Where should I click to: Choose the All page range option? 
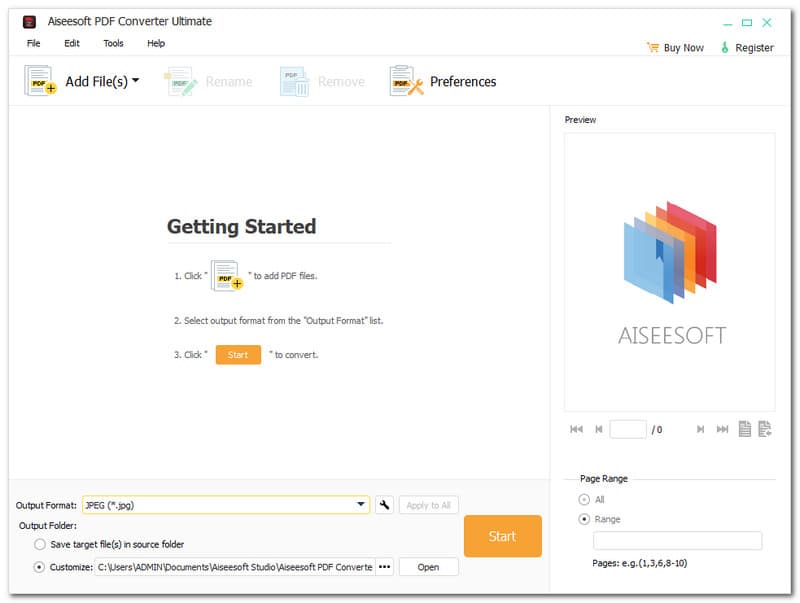(584, 499)
